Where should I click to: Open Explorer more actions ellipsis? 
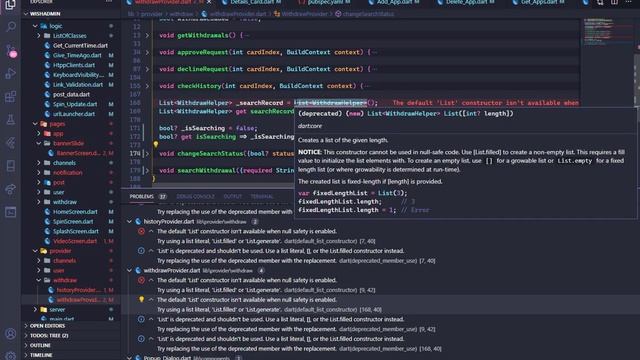(109, 2)
